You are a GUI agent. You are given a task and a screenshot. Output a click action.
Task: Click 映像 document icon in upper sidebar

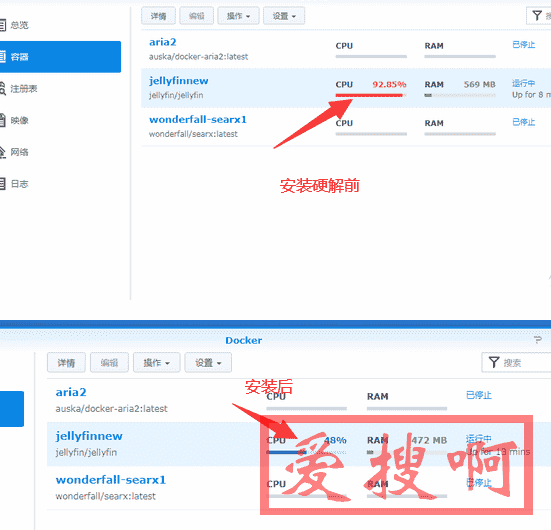coord(3,120)
